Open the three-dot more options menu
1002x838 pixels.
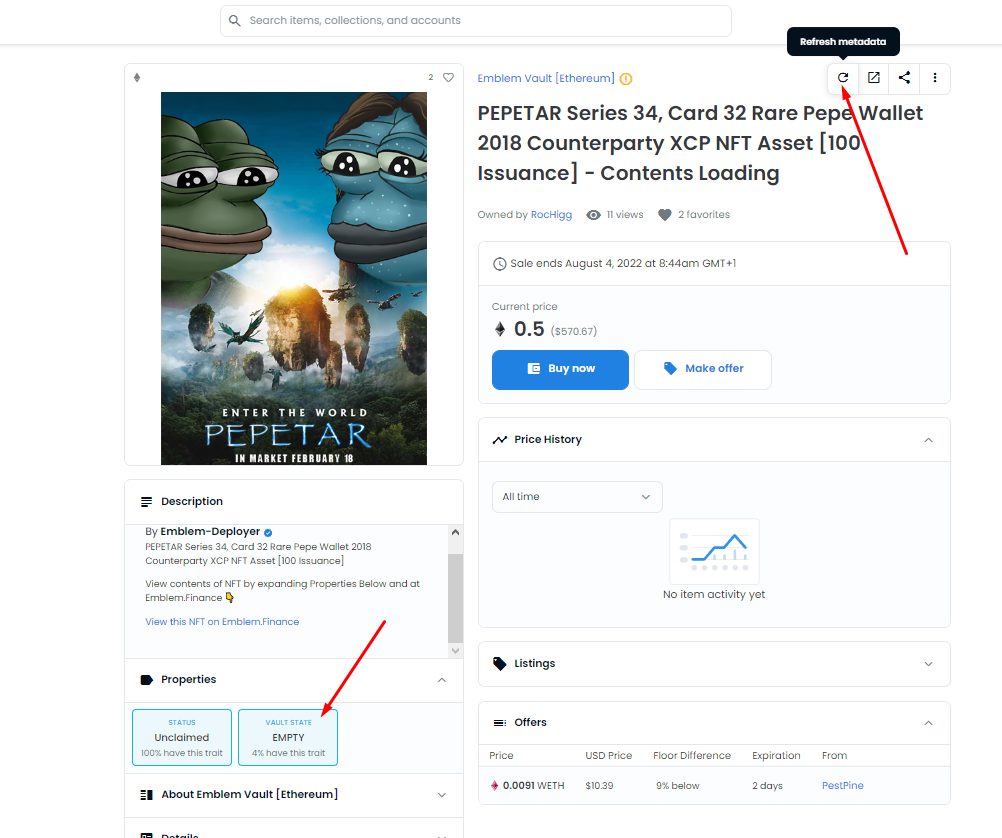point(935,78)
